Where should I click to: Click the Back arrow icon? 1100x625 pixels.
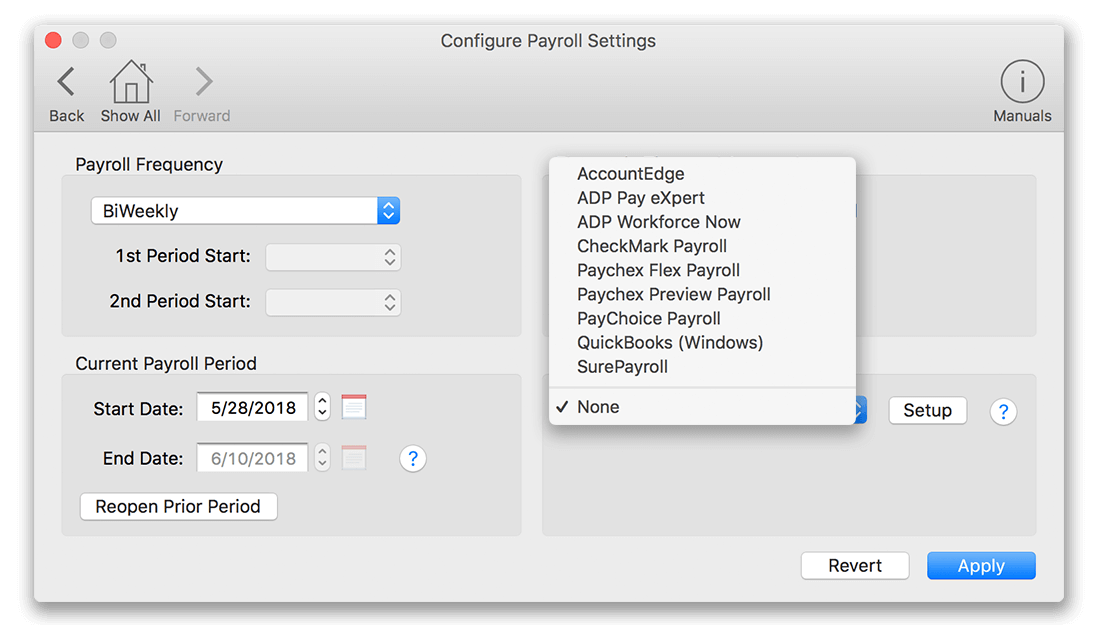pos(66,83)
